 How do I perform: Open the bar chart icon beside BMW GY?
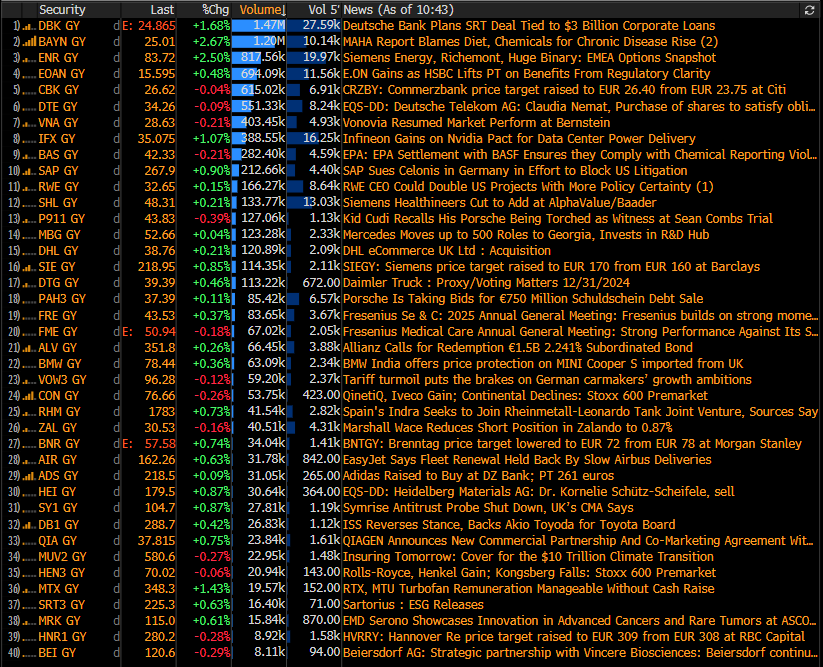[x=30, y=364]
